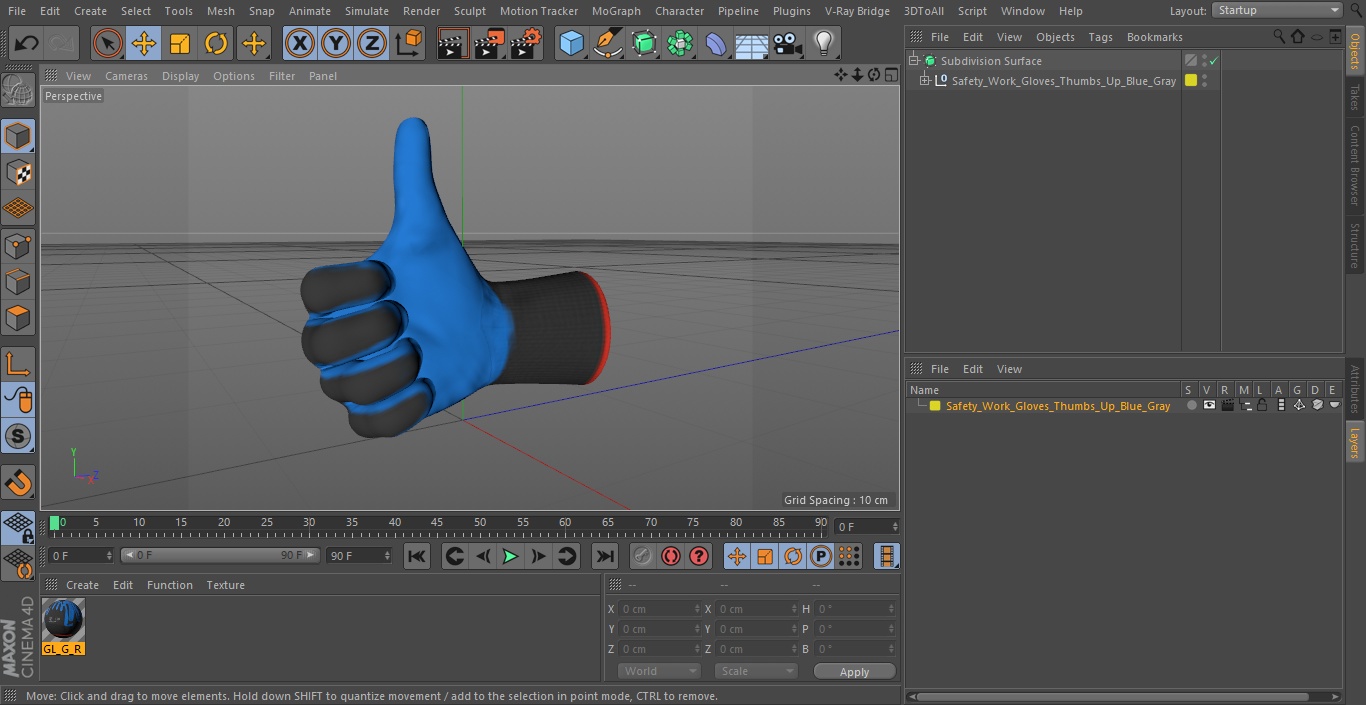Select the Spline Pen tool
Image resolution: width=1366 pixels, height=705 pixels.
(608, 44)
